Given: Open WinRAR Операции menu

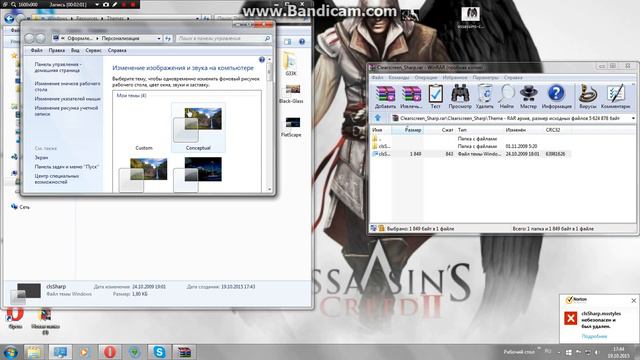Looking at the screenshot, I should pos(426,78).
